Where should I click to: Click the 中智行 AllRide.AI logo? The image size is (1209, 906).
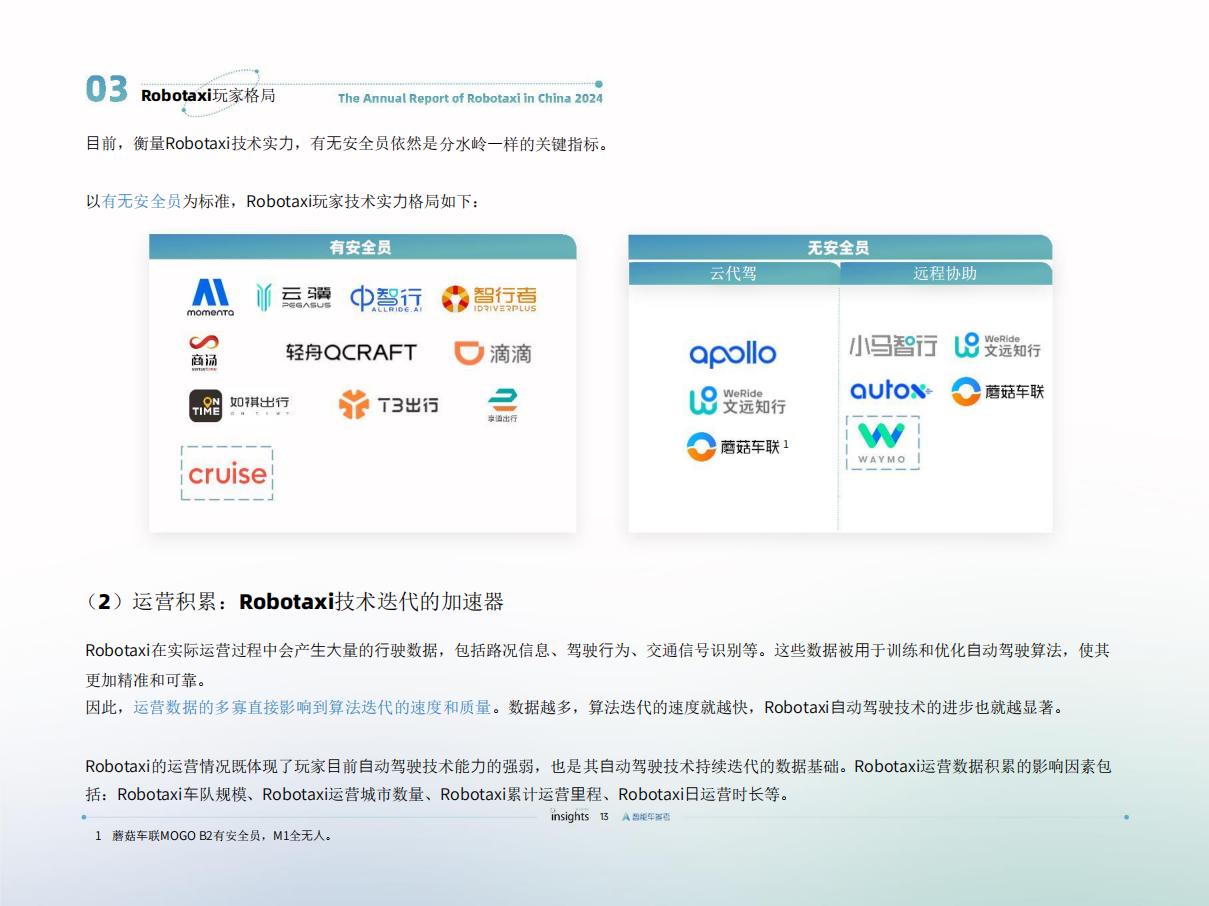[x=386, y=299]
